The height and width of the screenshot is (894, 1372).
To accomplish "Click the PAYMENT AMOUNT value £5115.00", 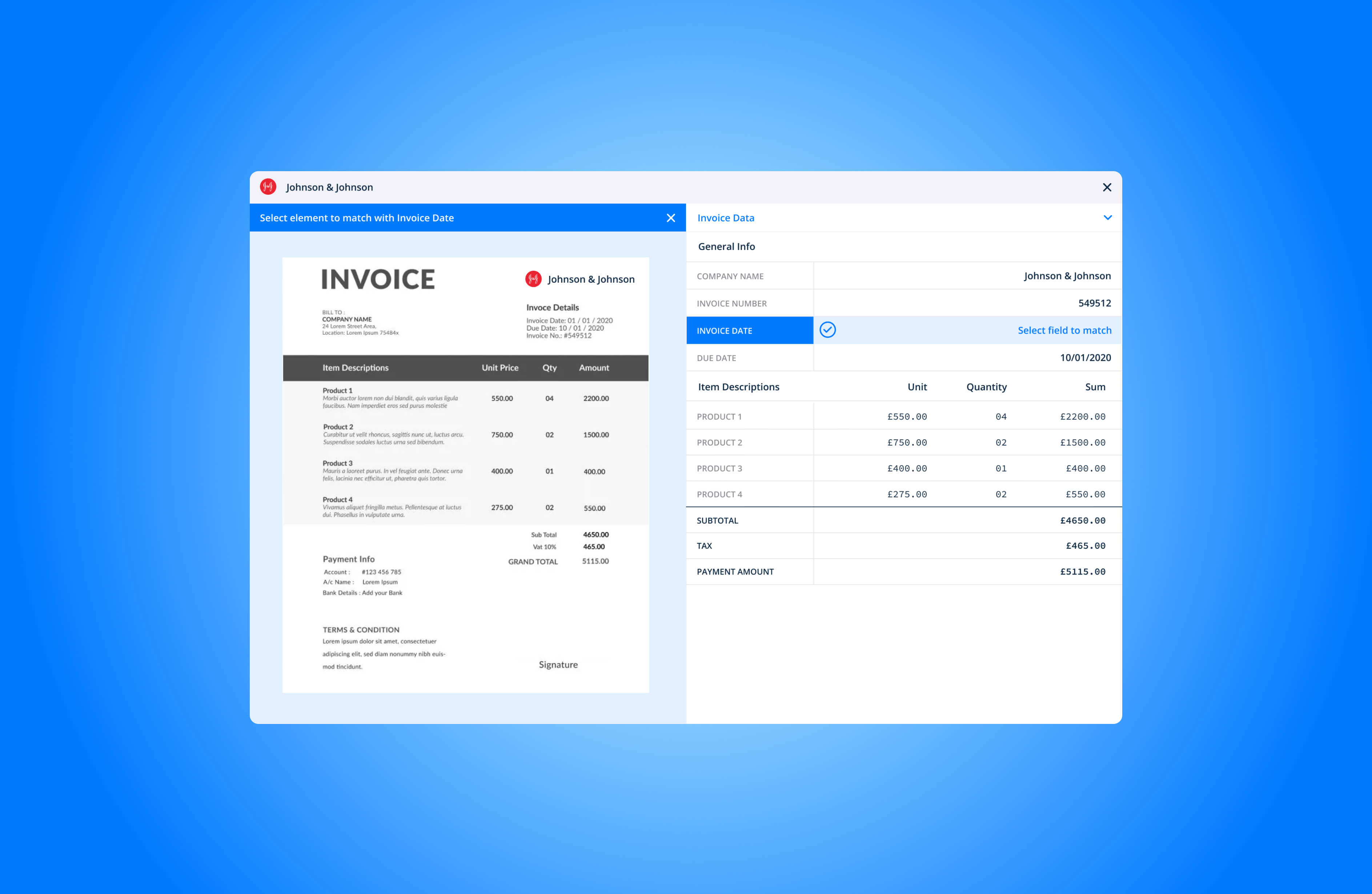I will click(x=1083, y=572).
